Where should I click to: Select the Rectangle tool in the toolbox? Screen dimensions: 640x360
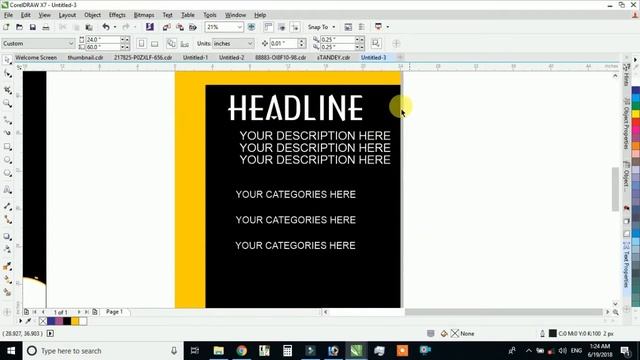(x=7, y=147)
